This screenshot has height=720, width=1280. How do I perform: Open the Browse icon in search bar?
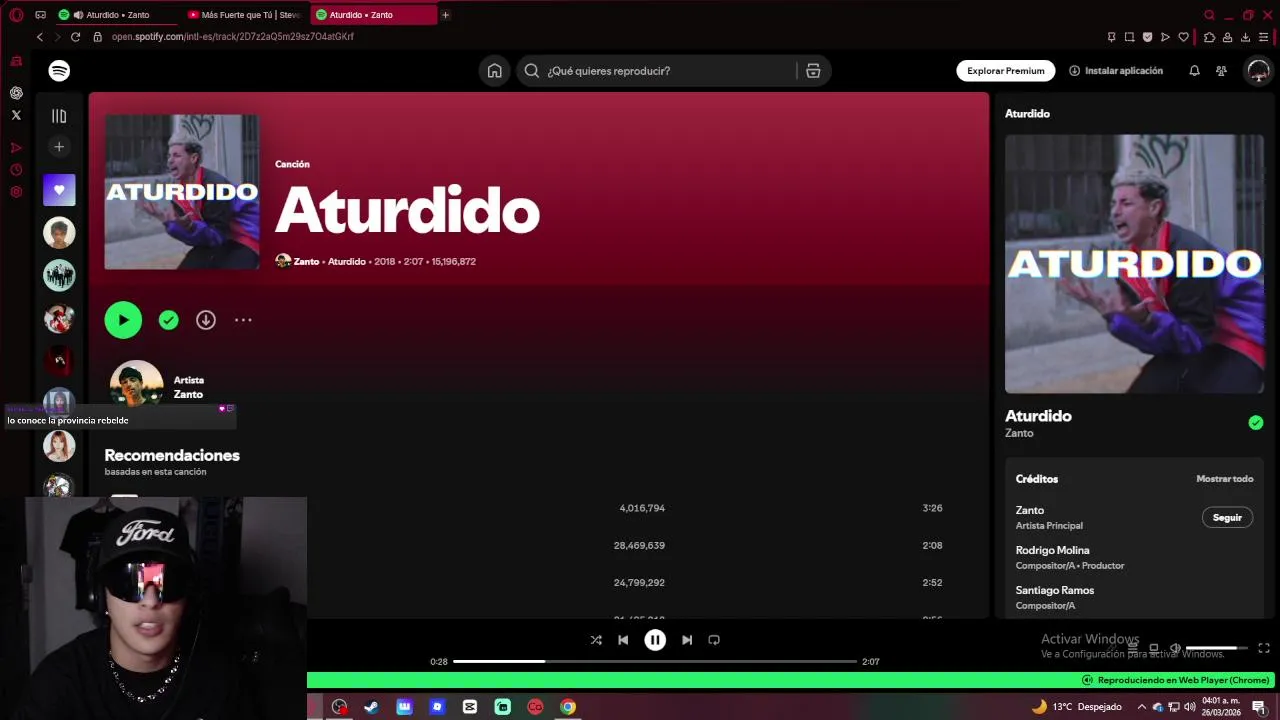[813, 71]
